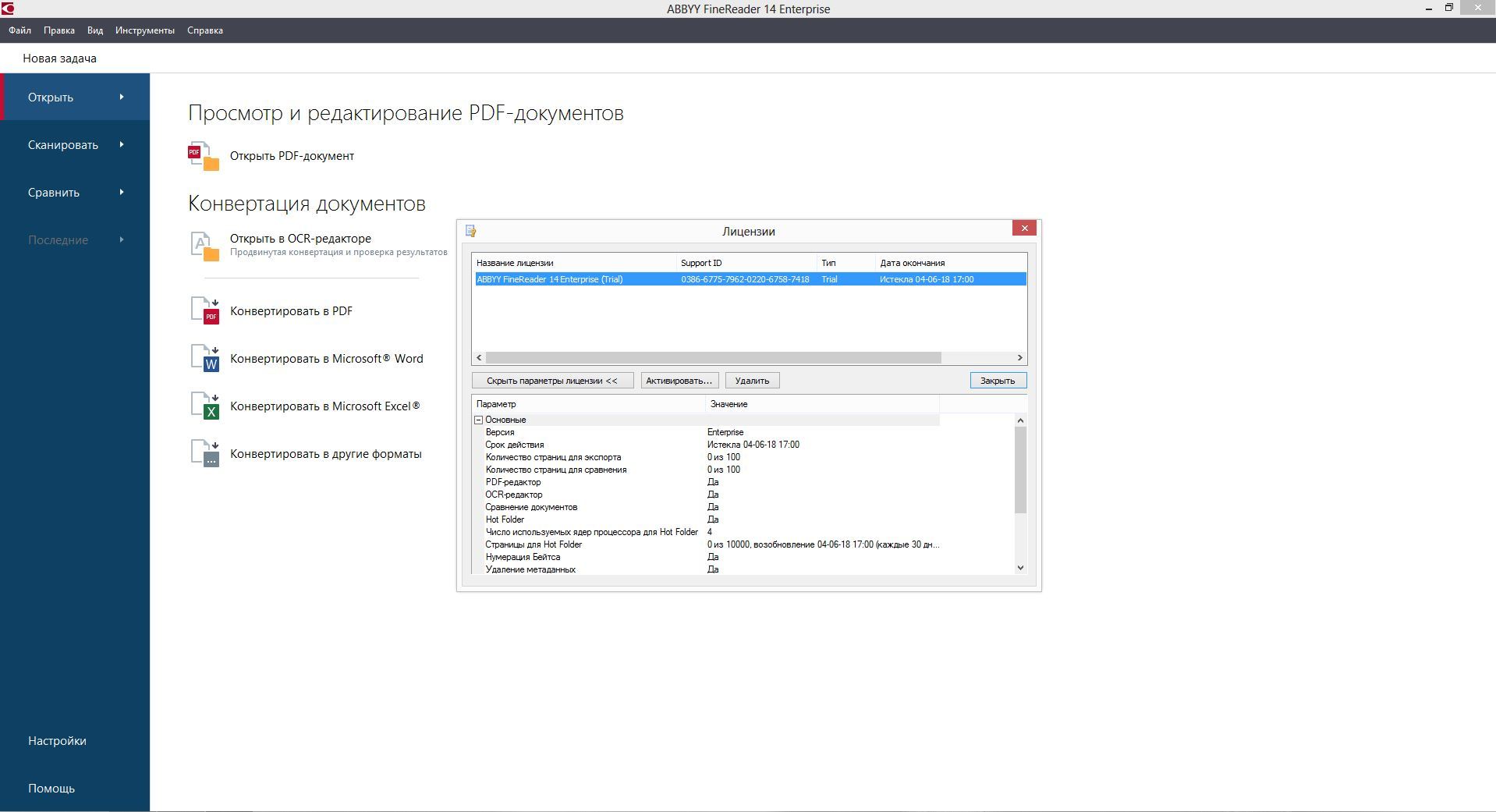The height and width of the screenshot is (812, 1496).
Task: Click the parameters scroll down arrow
Action: tap(1020, 568)
